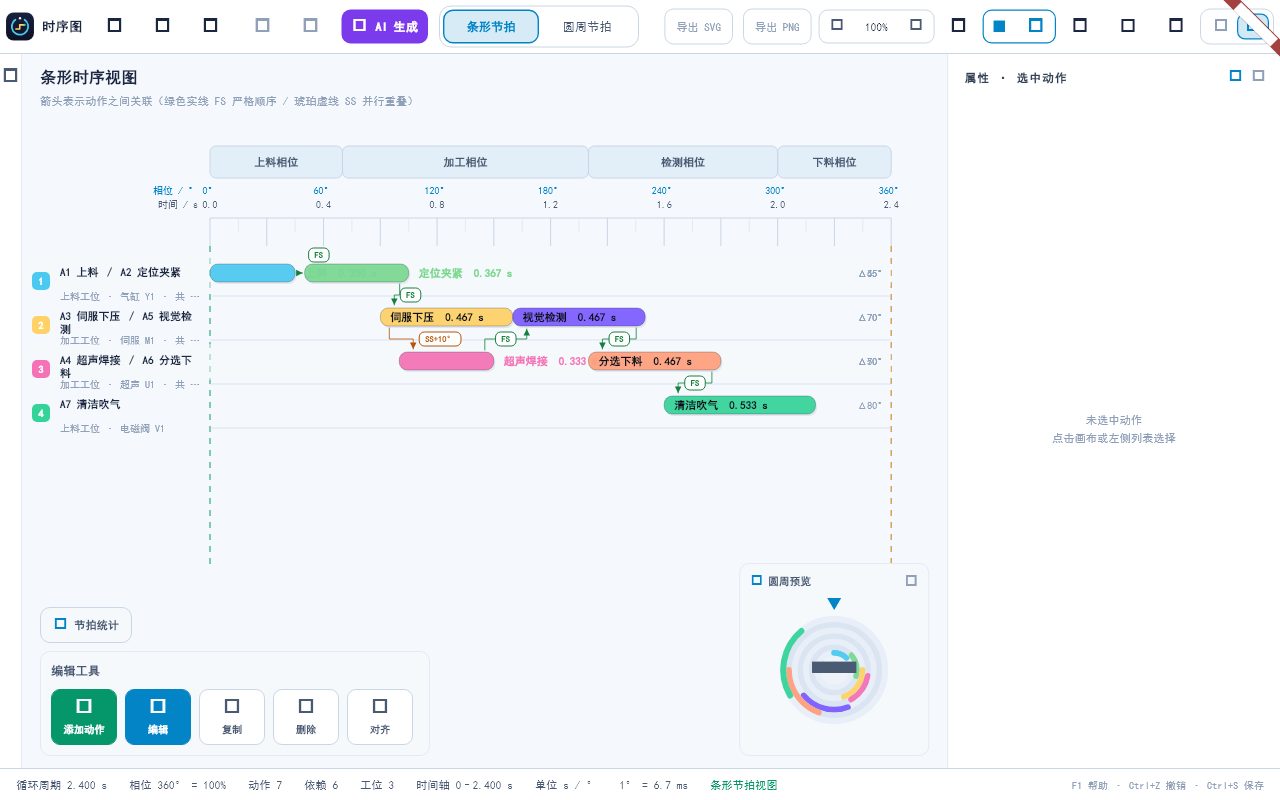Collapse the 圆周预览 panel corner icon
Image resolution: width=1280 pixels, height=800 pixels.
point(911,580)
